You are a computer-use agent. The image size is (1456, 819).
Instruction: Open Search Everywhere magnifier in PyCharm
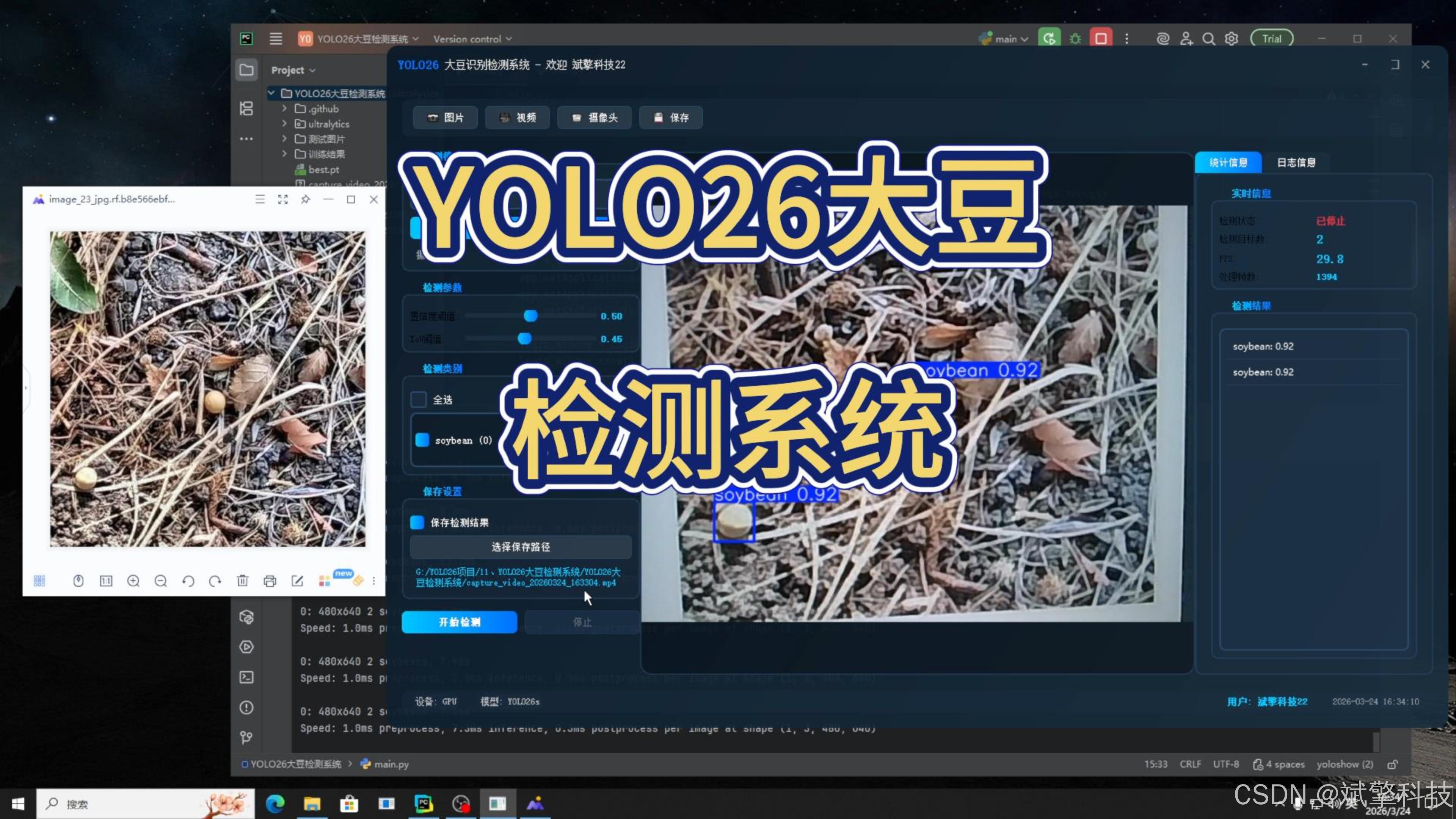click(x=1208, y=38)
